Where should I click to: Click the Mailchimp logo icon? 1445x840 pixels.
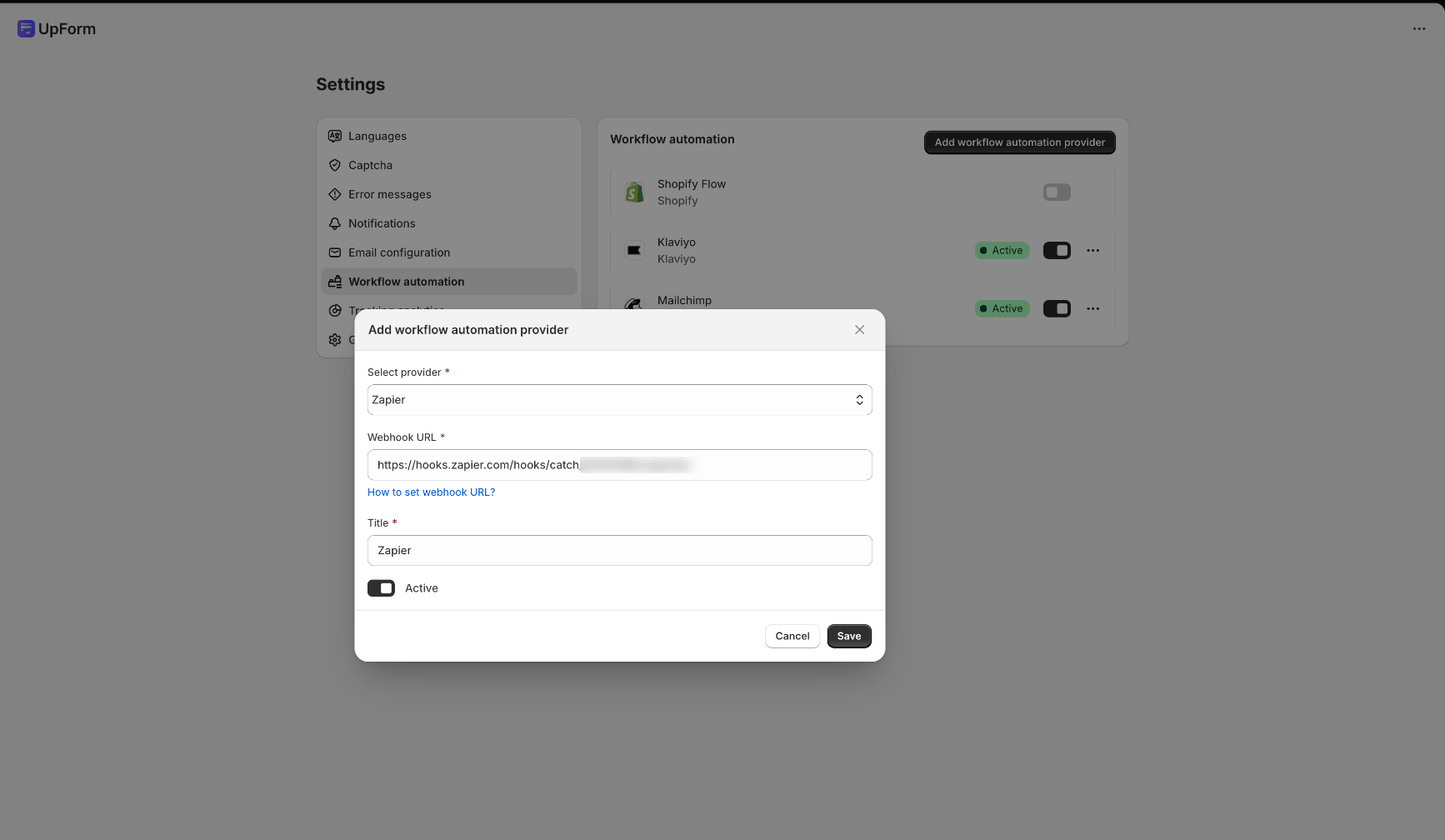(634, 303)
